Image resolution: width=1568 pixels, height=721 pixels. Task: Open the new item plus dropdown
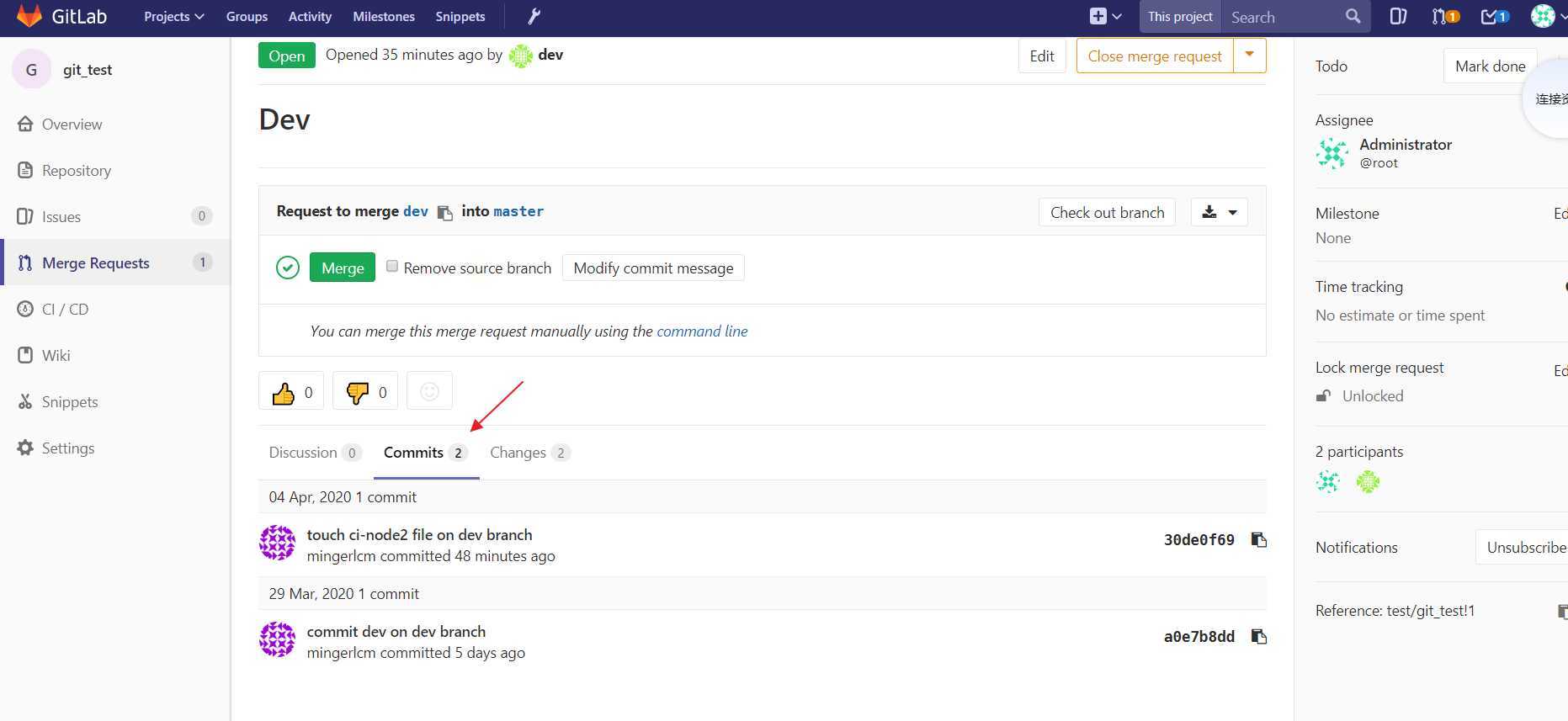1106,16
